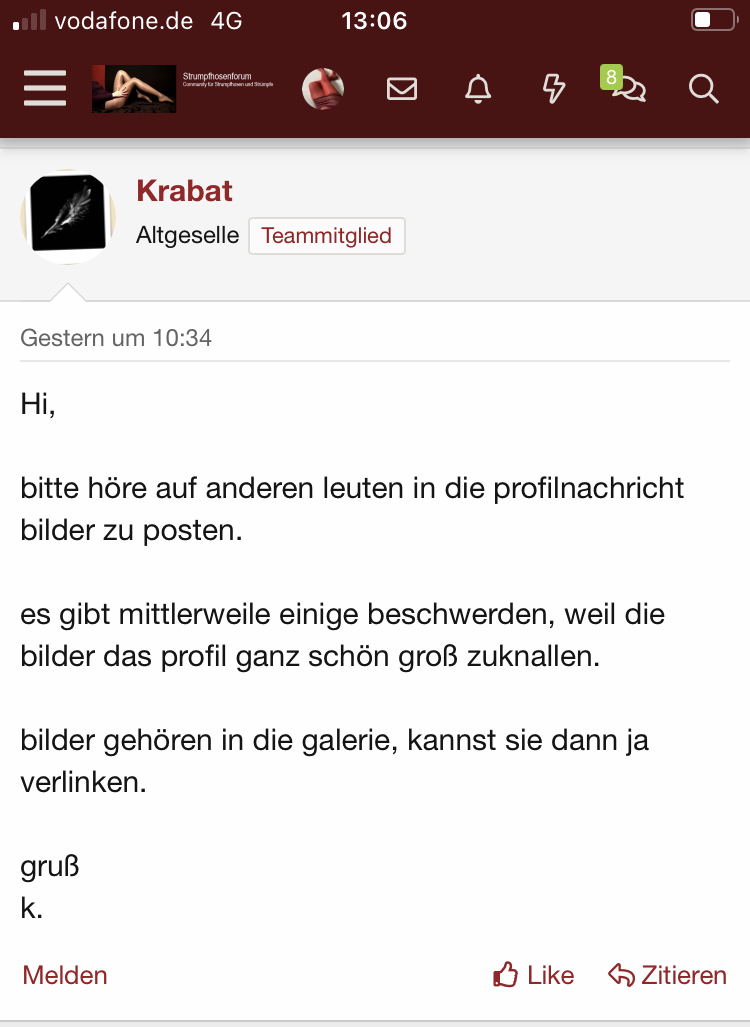Tap the forum header logo image
Screen dimensions: 750x1027
[x=134, y=88]
